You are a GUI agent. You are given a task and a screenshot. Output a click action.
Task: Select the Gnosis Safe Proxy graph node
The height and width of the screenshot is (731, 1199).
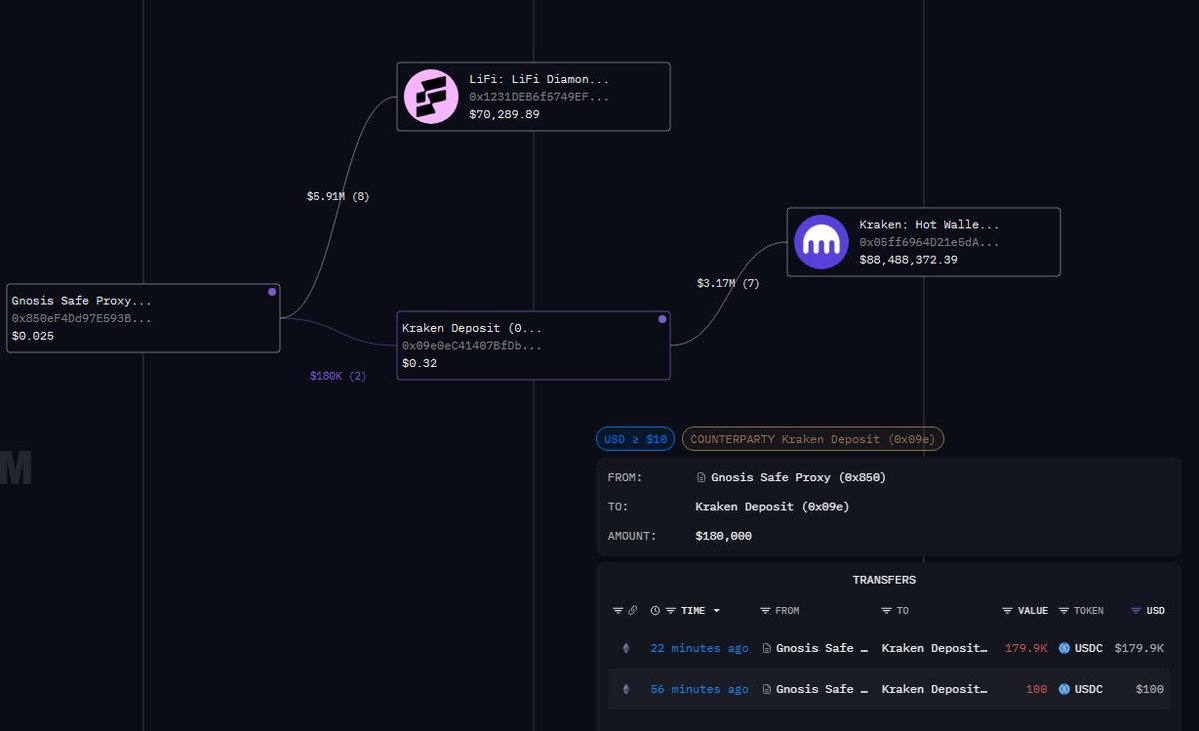tap(143, 318)
